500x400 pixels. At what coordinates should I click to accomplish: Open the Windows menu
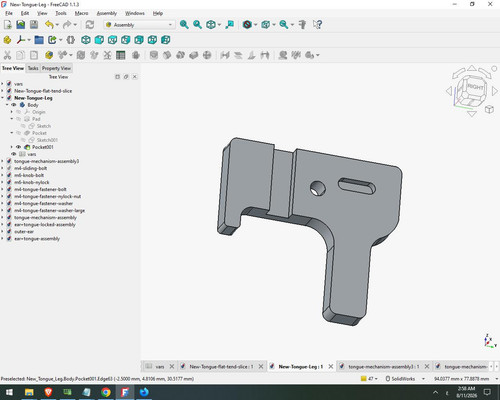click(135, 13)
